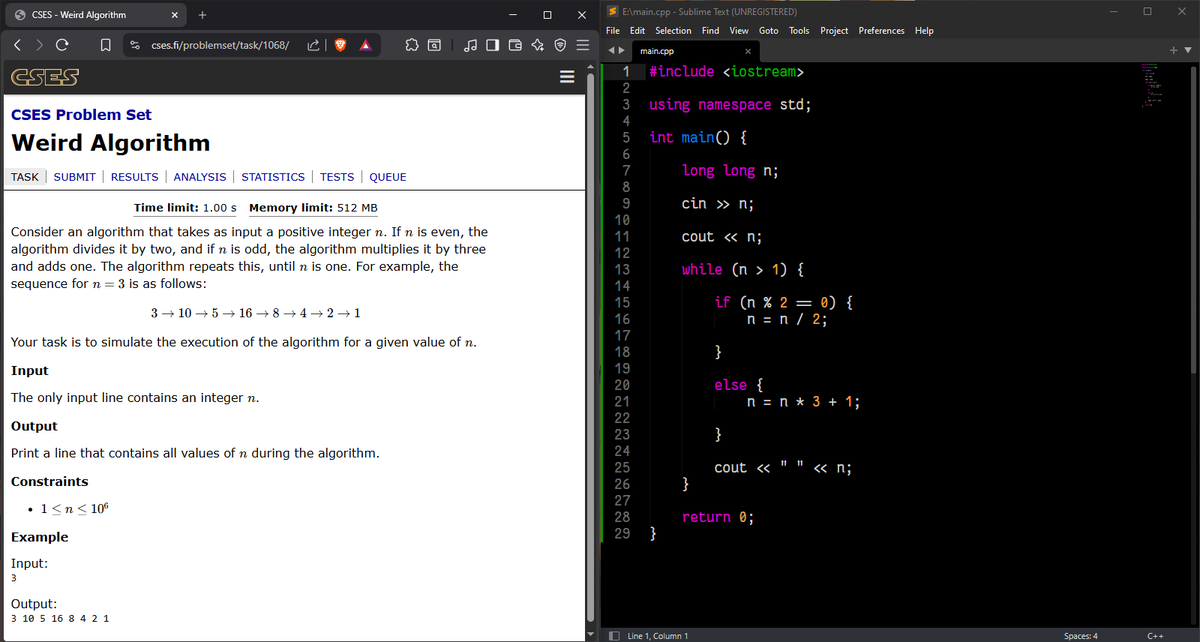Image resolution: width=1200 pixels, height=642 pixels.
Task: Open Sublime Text Preferences menu
Action: (882, 31)
